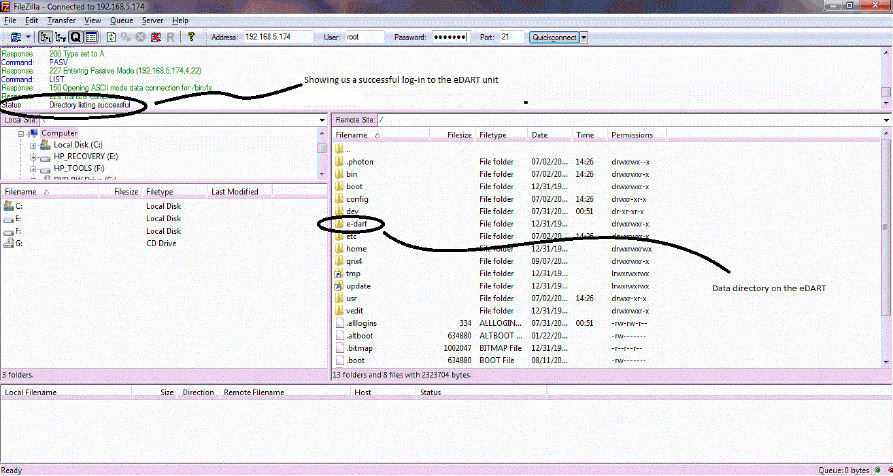Click the Help question mark icon

(x=191, y=37)
